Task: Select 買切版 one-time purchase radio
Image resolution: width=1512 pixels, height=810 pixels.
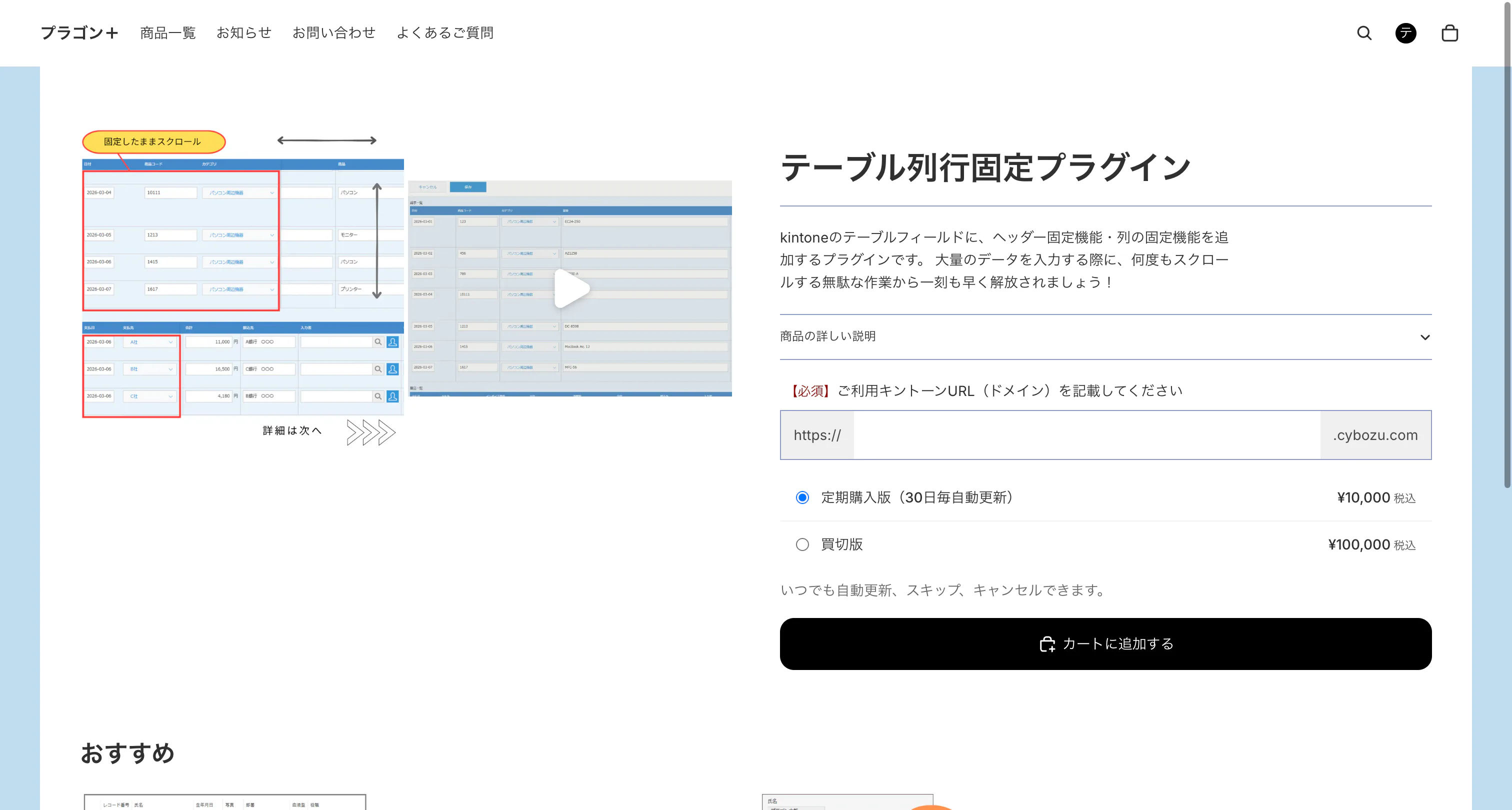Action: click(802, 544)
